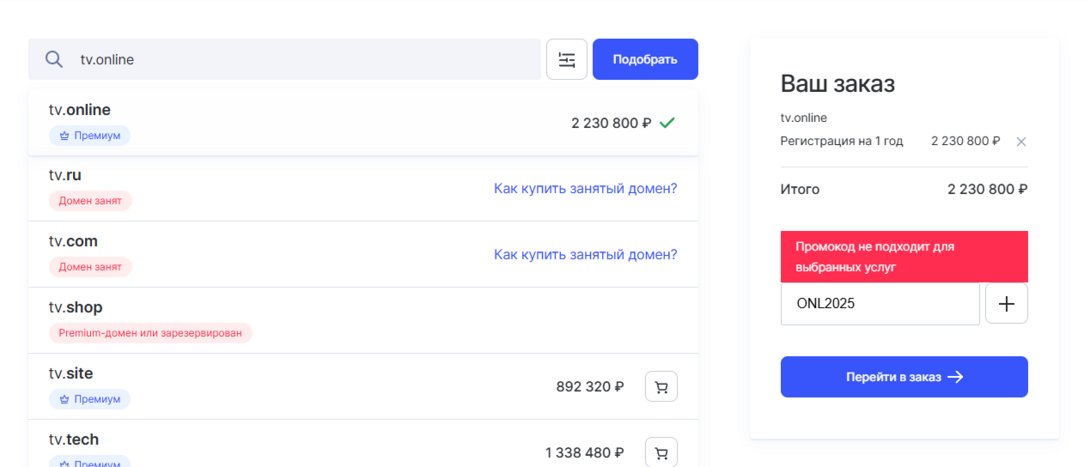The height and width of the screenshot is (467, 1090).
Task: Click the 'Домен занят' badge under tv.ru
Action: point(90,201)
